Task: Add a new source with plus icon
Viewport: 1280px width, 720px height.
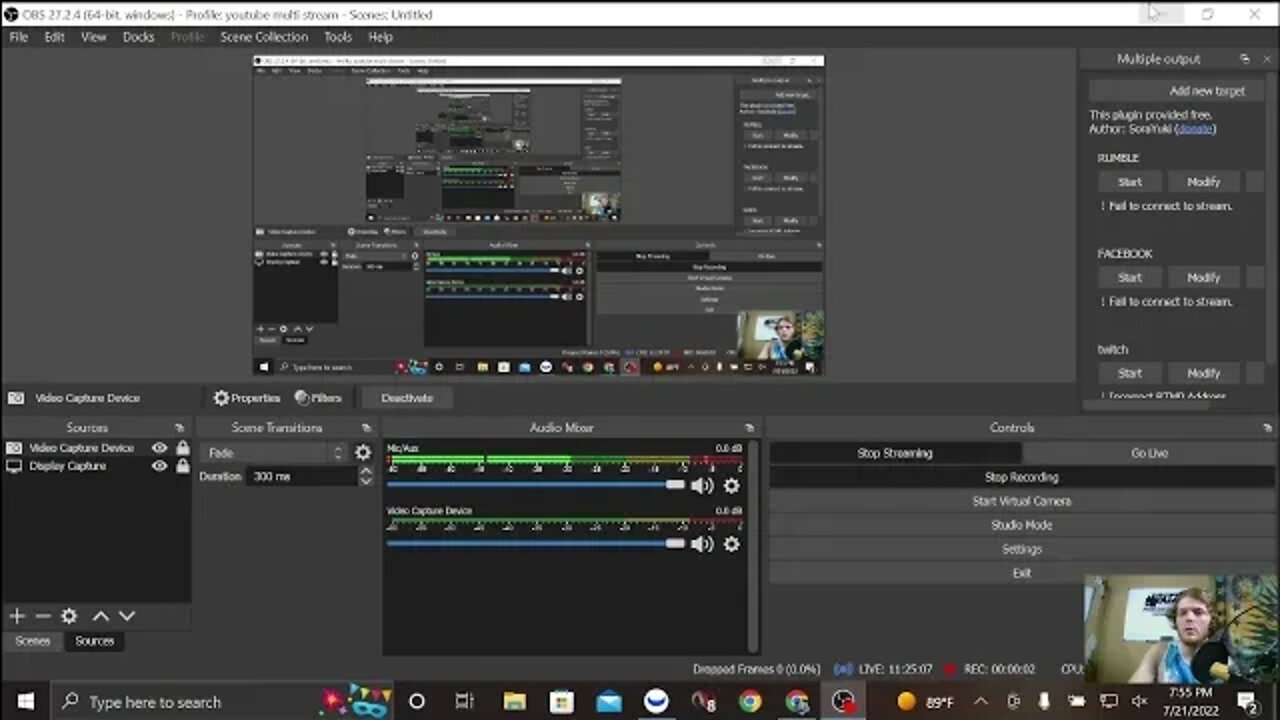Action: click(17, 616)
